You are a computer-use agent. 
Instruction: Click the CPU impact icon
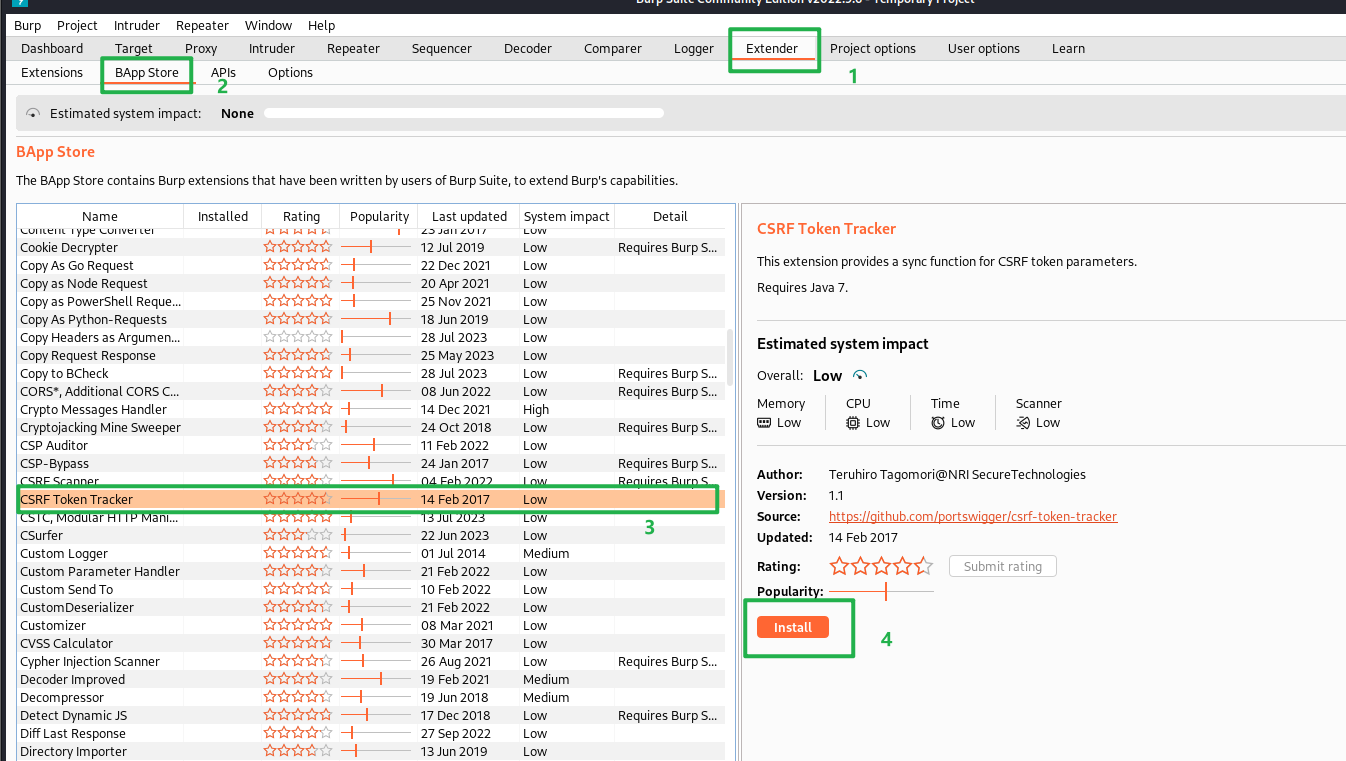point(853,423)
